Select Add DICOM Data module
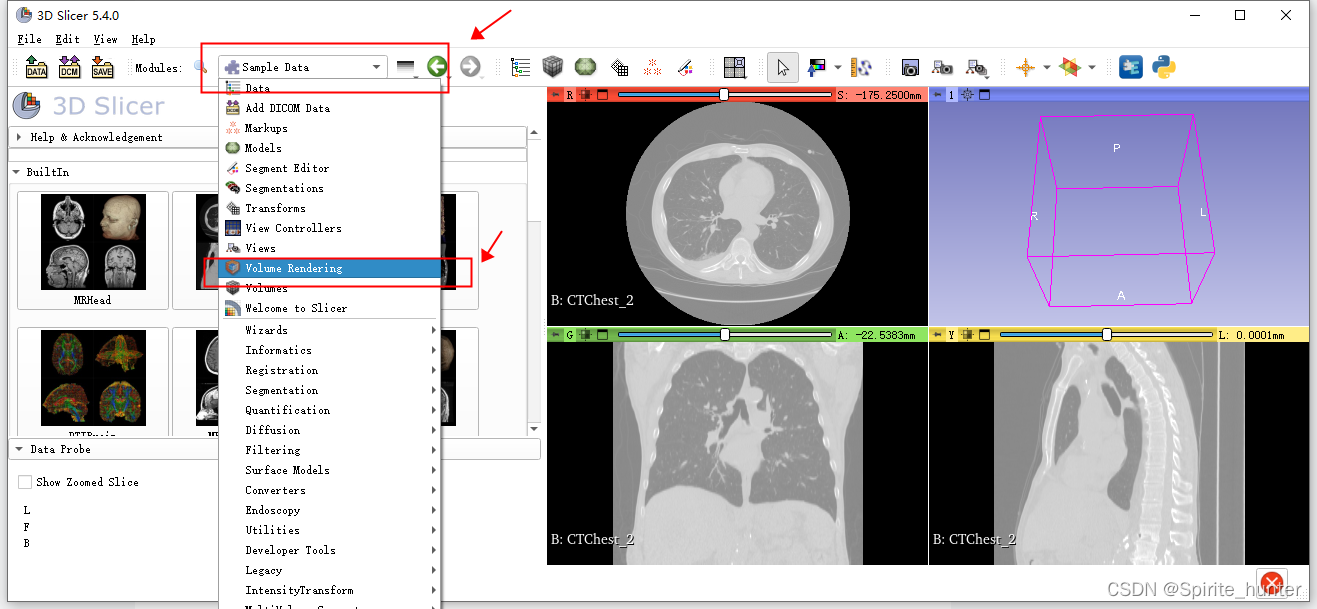Viewport: 1317px width, 609px height. [x=330, y=108]
